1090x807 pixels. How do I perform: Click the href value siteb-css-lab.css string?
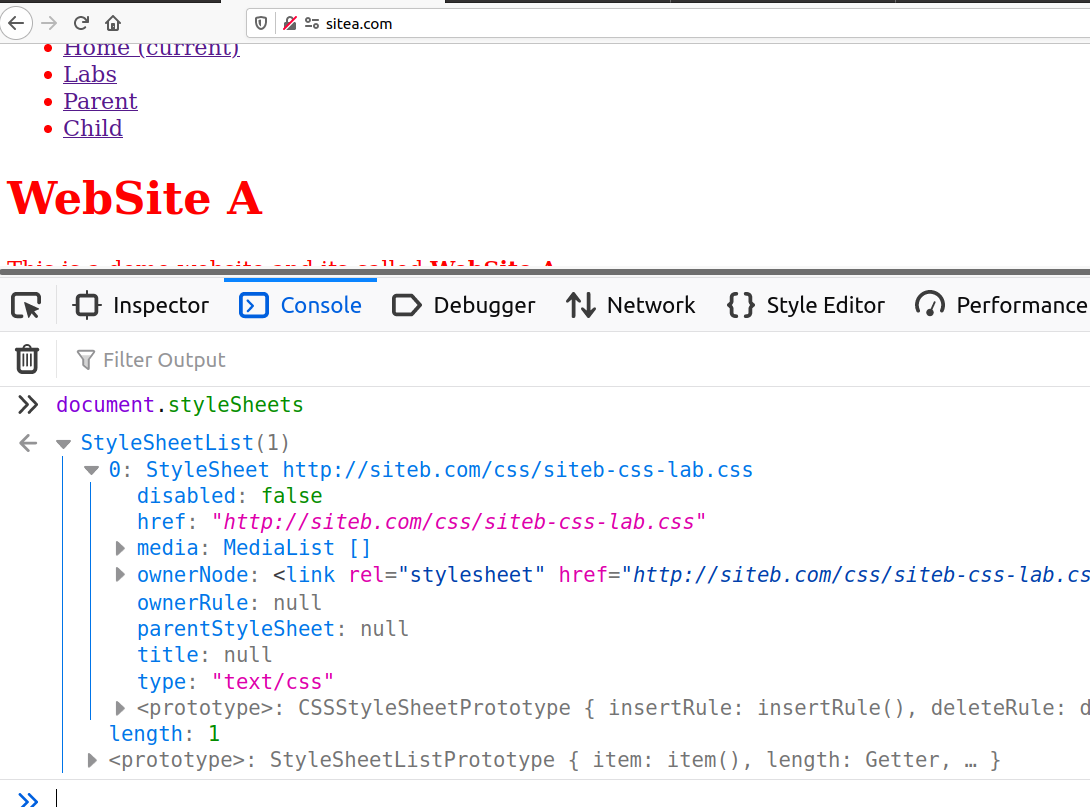[459, 522]
